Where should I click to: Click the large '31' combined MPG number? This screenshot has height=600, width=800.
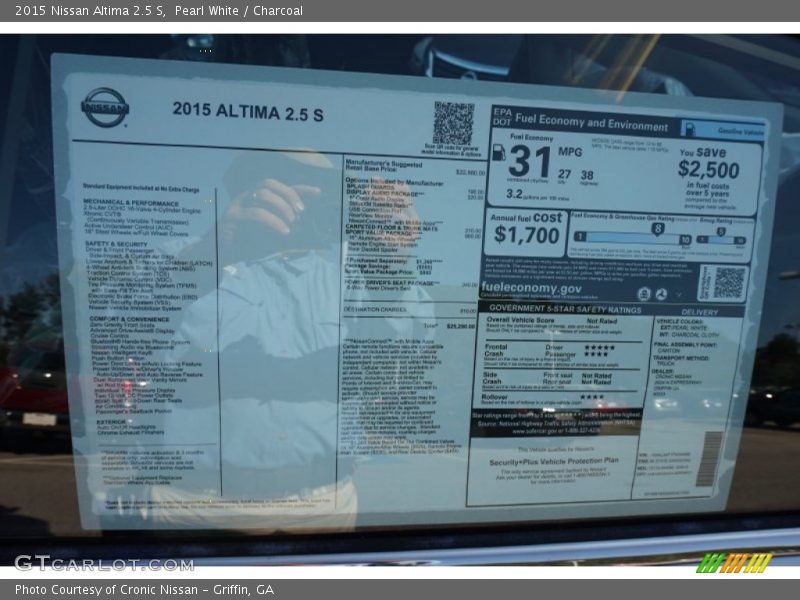530,162
